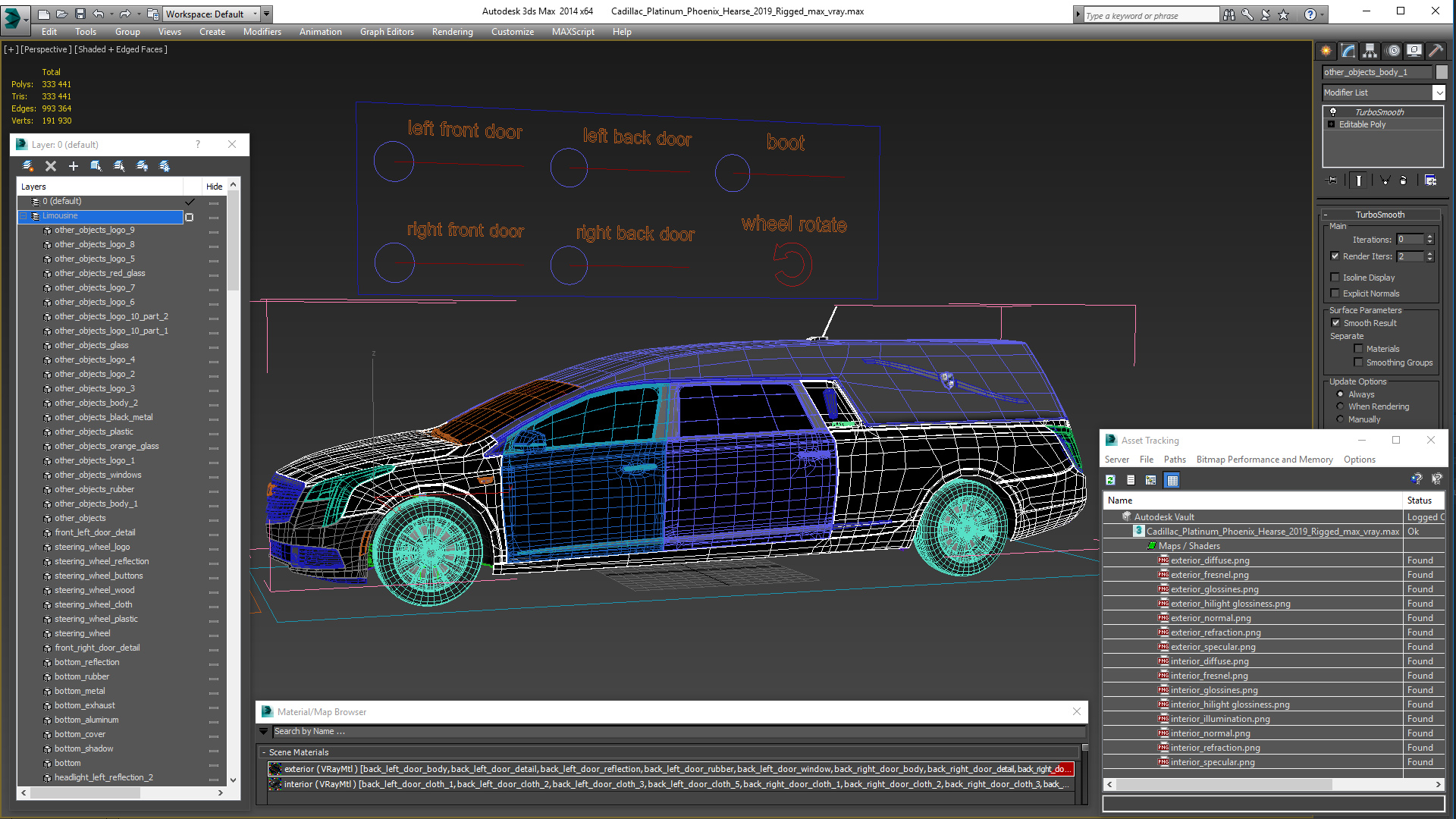Select the When Rendering radio button
The height and width of the screenshot is (819, 1456).
pyautogui.click(x=1340, y=406)
